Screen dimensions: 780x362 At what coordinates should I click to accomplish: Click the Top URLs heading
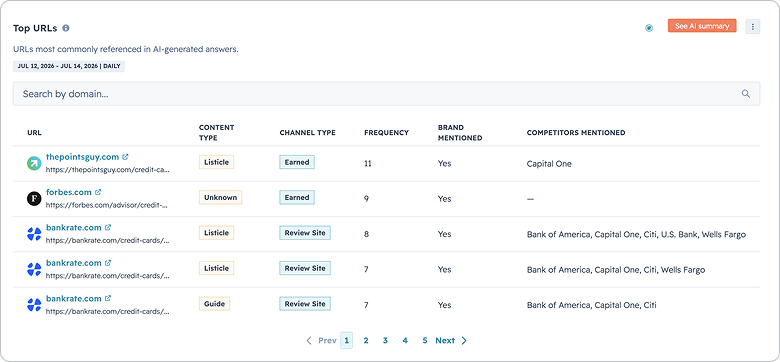(35, 28)
